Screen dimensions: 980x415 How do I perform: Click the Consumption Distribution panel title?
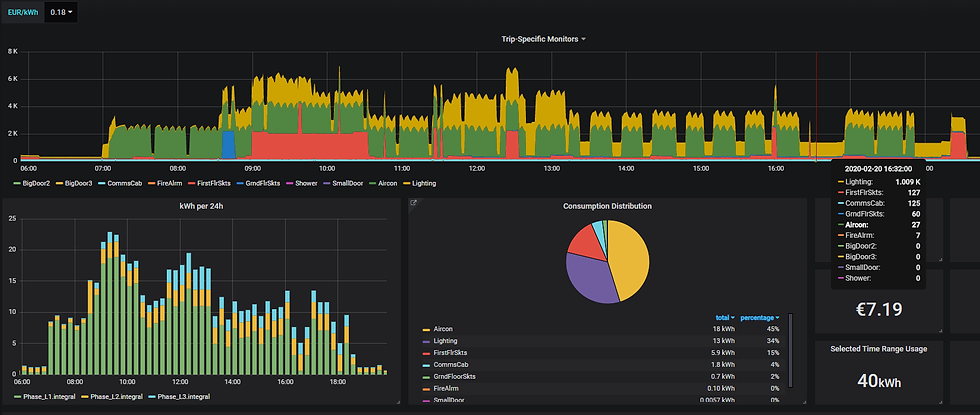coord(607,206)
